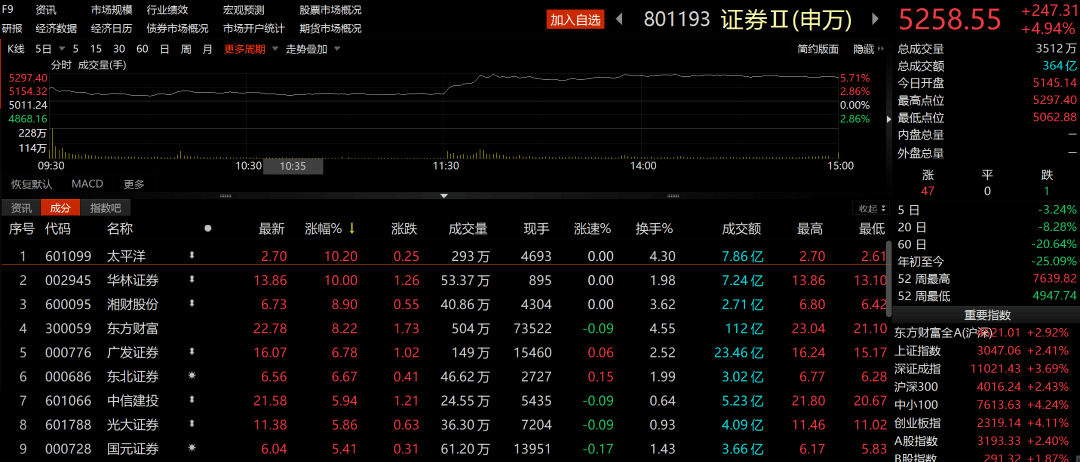
Task: Sort the table by 最新 column
Action: click(271, 229)
